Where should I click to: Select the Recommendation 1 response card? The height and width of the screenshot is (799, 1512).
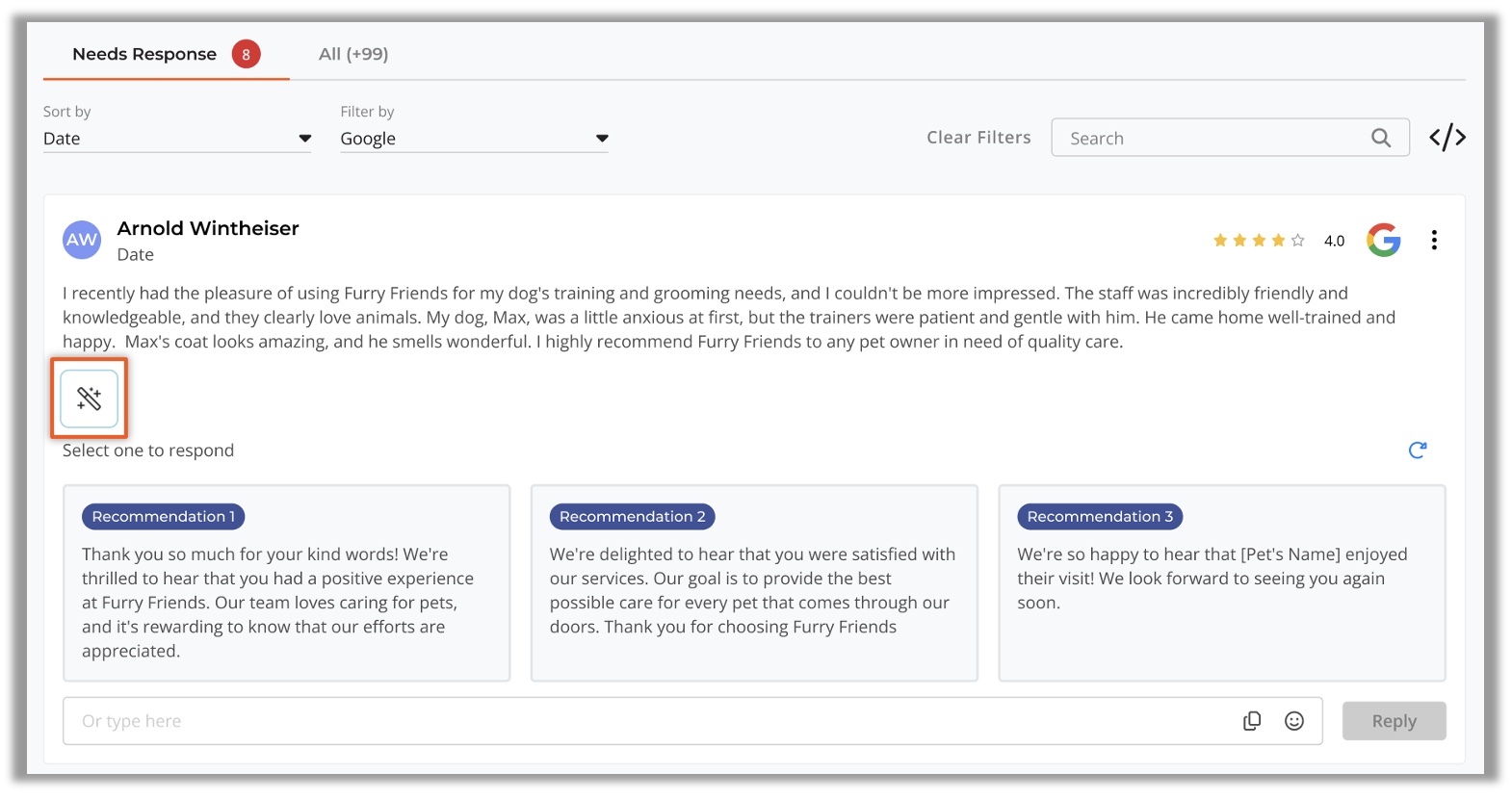pyautogui.click(x=286, y=583)
